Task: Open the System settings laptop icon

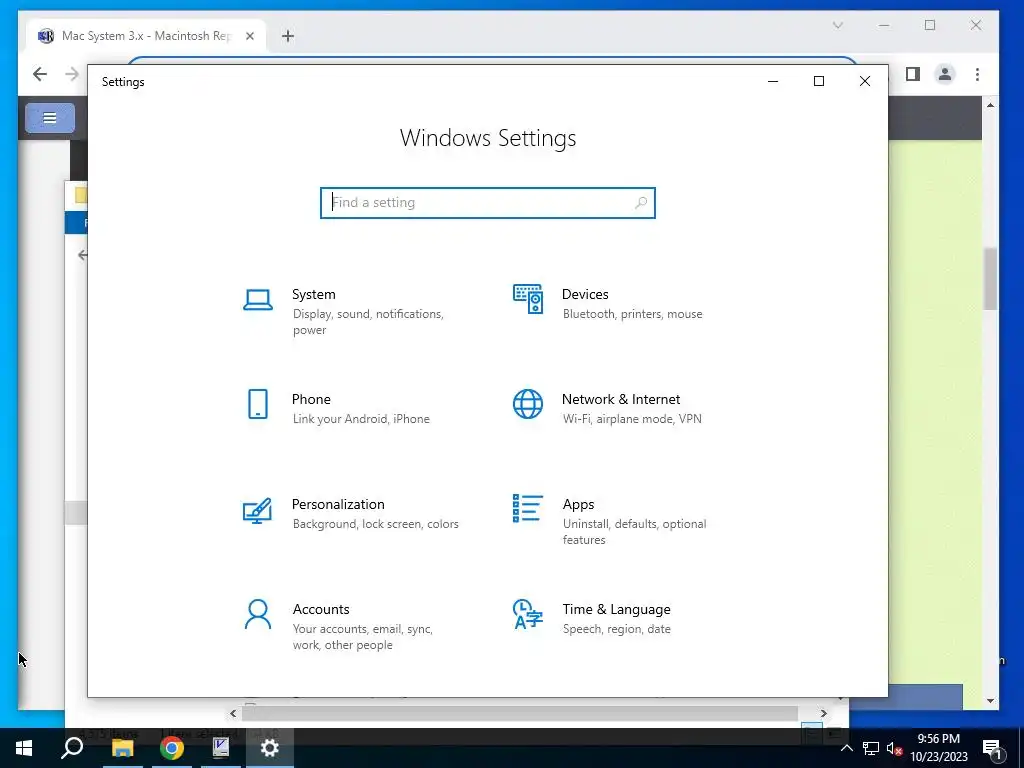Action: [258, 300]
